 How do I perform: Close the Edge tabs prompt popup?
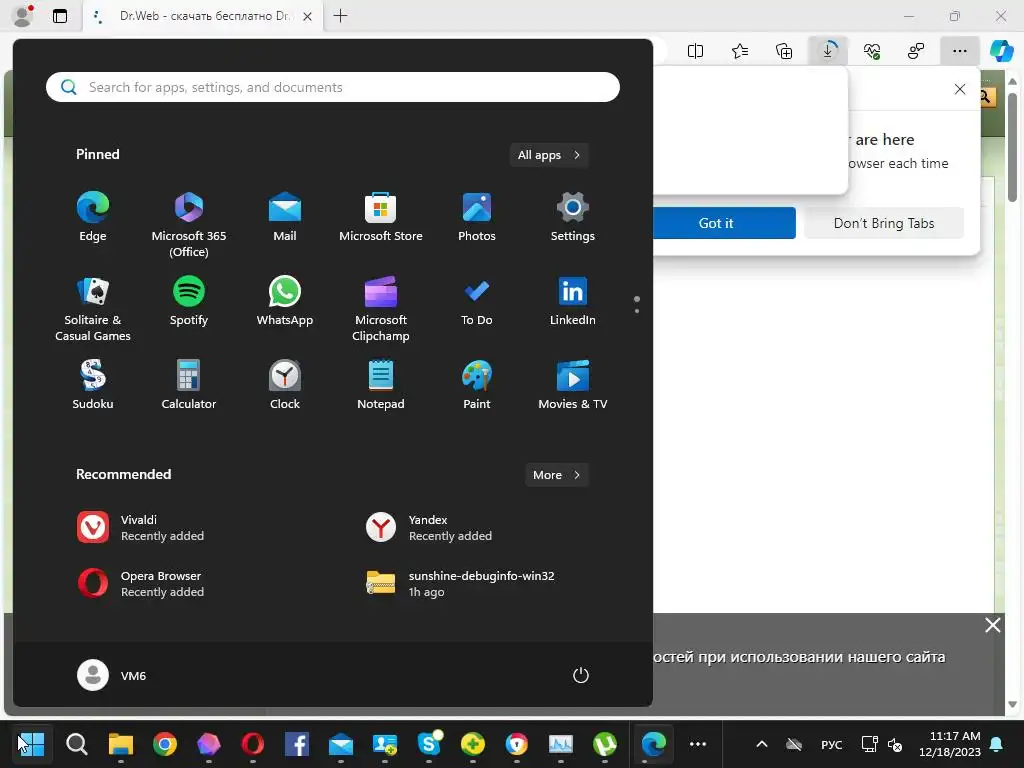960,89
